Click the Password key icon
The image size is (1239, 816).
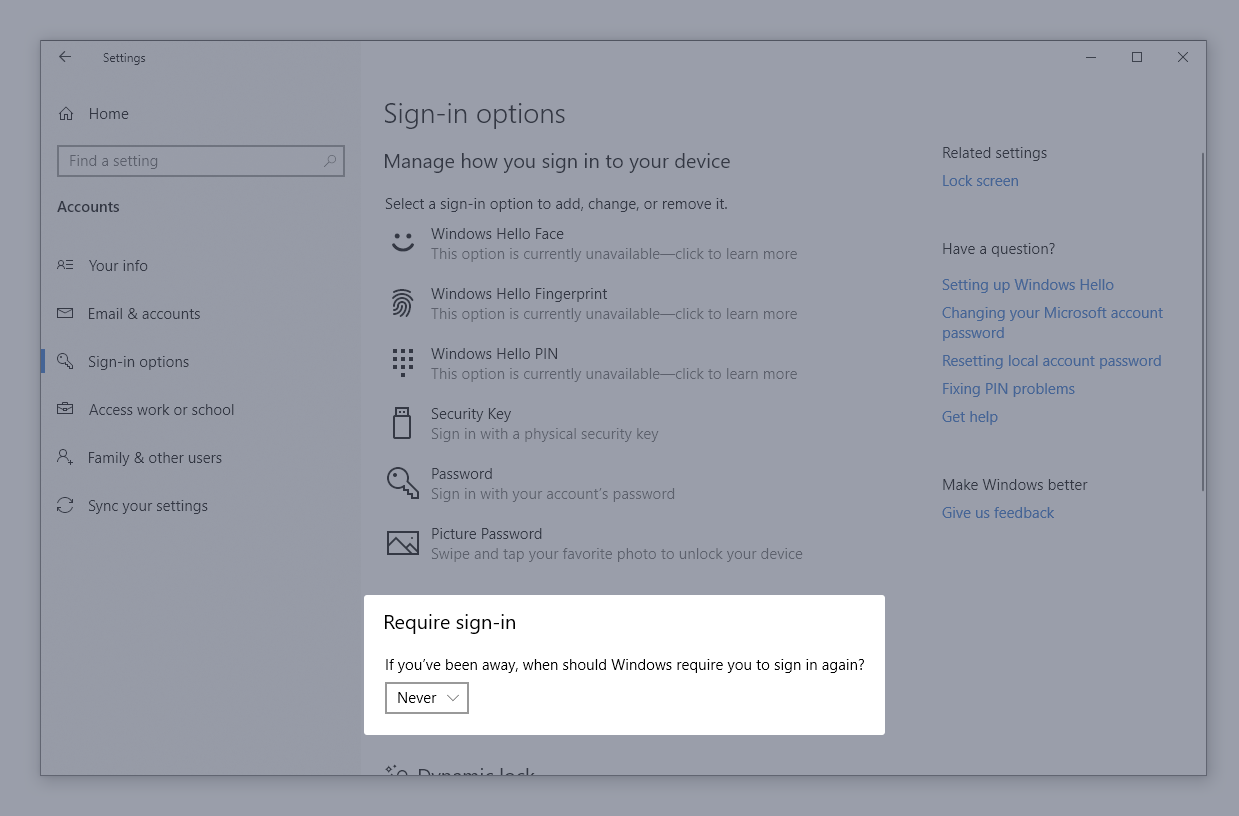click(402, 483)
